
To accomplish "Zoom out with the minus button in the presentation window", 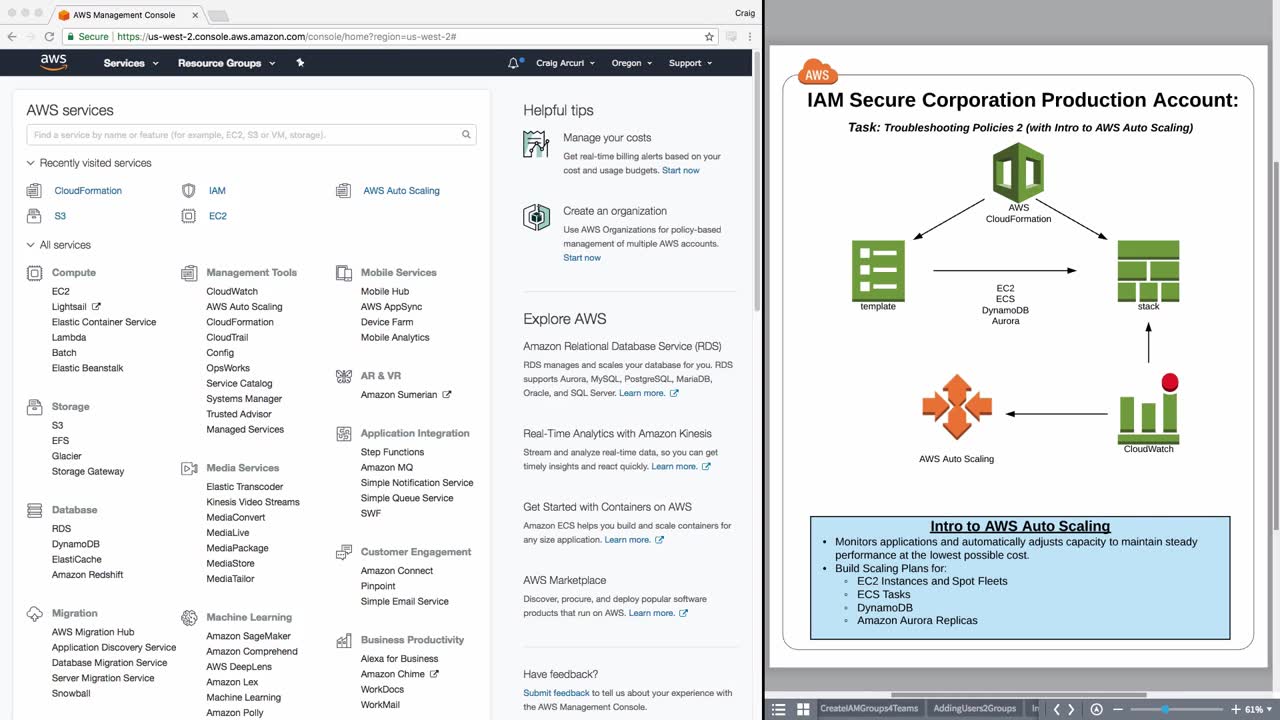I will point(1118,709).
